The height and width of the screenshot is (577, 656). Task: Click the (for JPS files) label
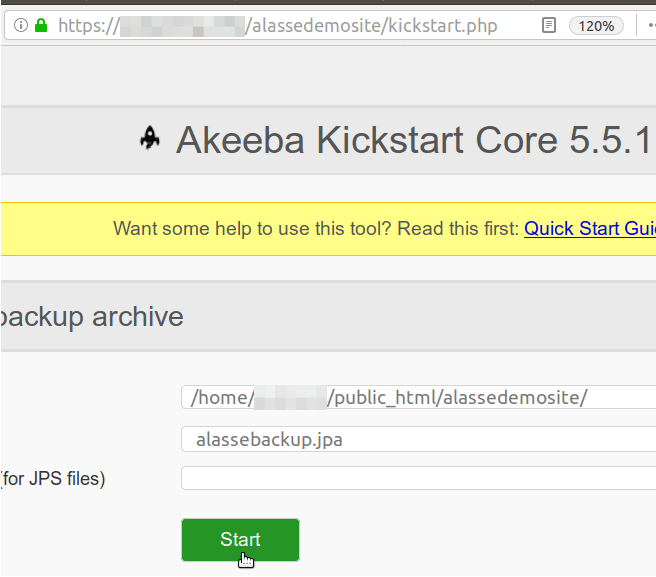pyautogui.click(x=53, y=479)
